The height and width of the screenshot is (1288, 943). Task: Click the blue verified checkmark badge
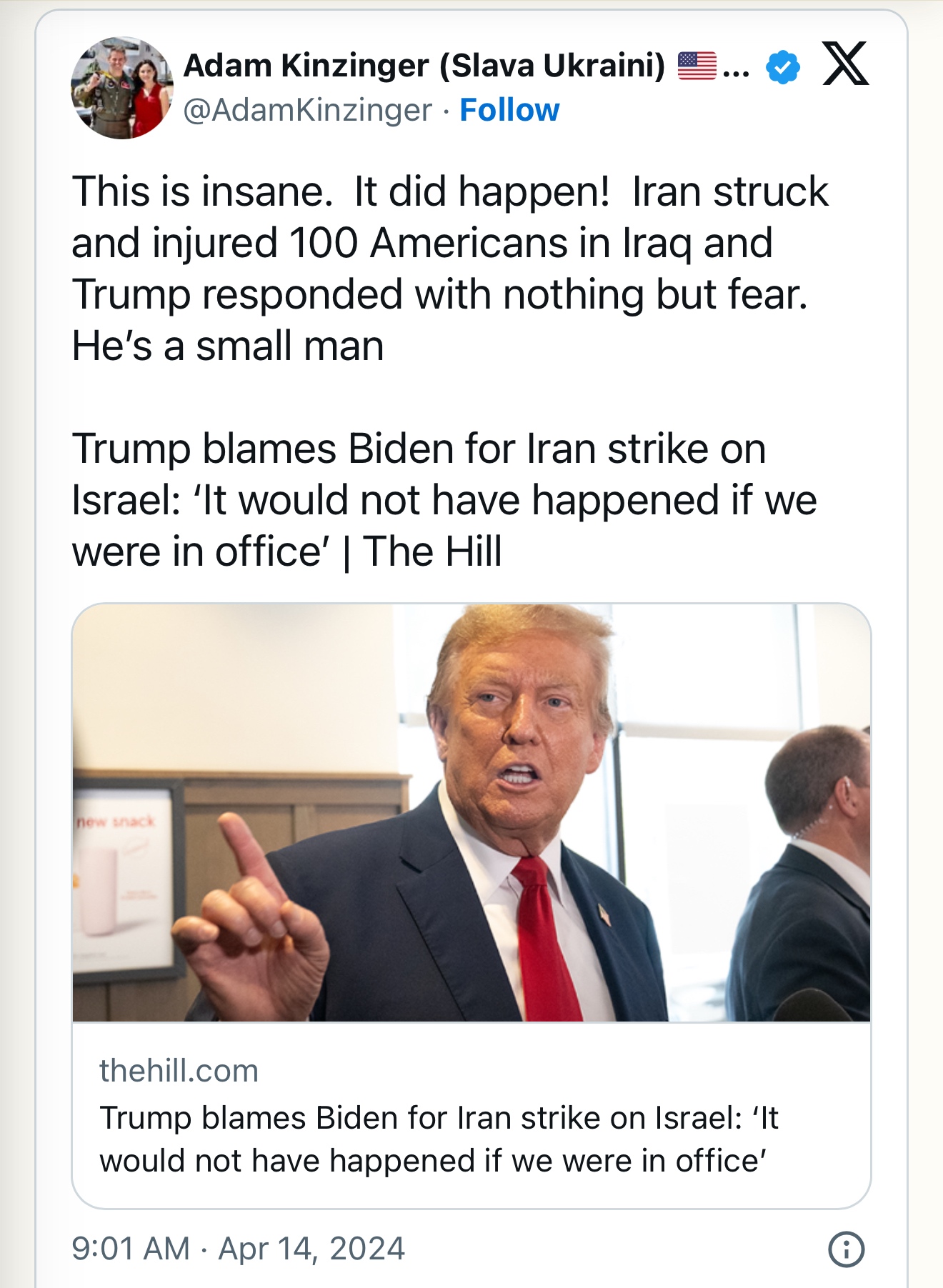[783, 67]
